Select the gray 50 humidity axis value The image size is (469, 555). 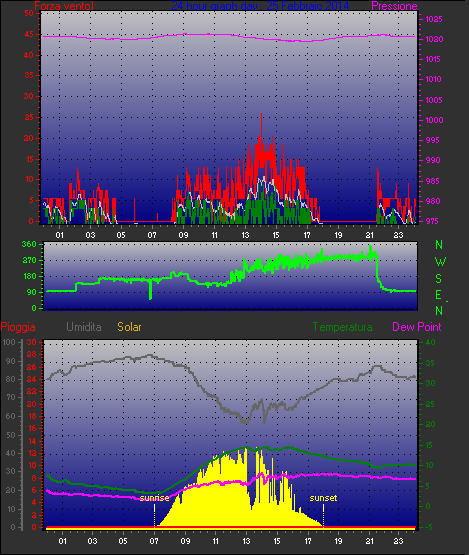pyautogui.click(x=11, y=435)
